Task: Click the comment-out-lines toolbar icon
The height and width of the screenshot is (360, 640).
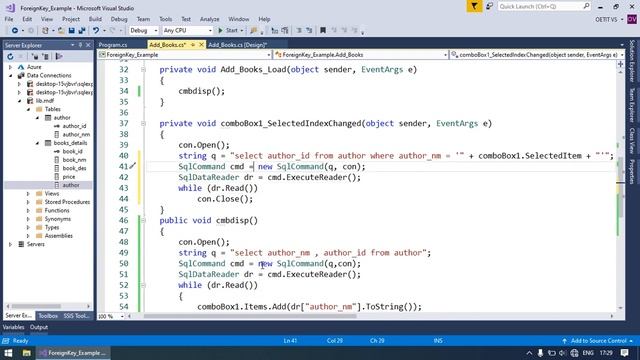Action: [x=299, y=31]
